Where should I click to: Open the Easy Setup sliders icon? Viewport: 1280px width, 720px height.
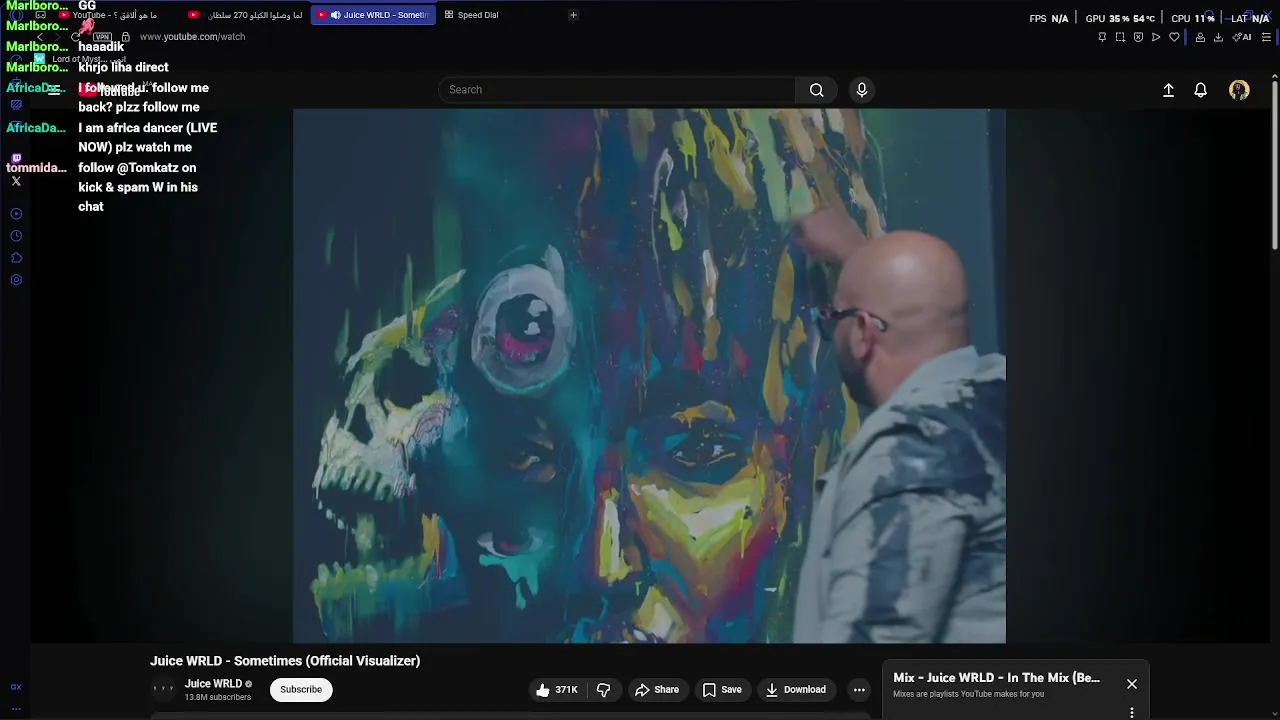point(1266,37)
